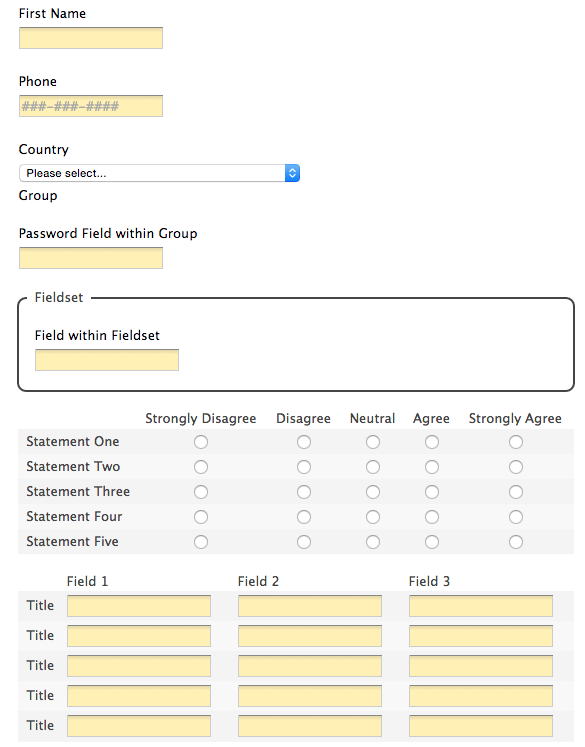Select Strongly Disagree for Statement One

tap(201, 442)
